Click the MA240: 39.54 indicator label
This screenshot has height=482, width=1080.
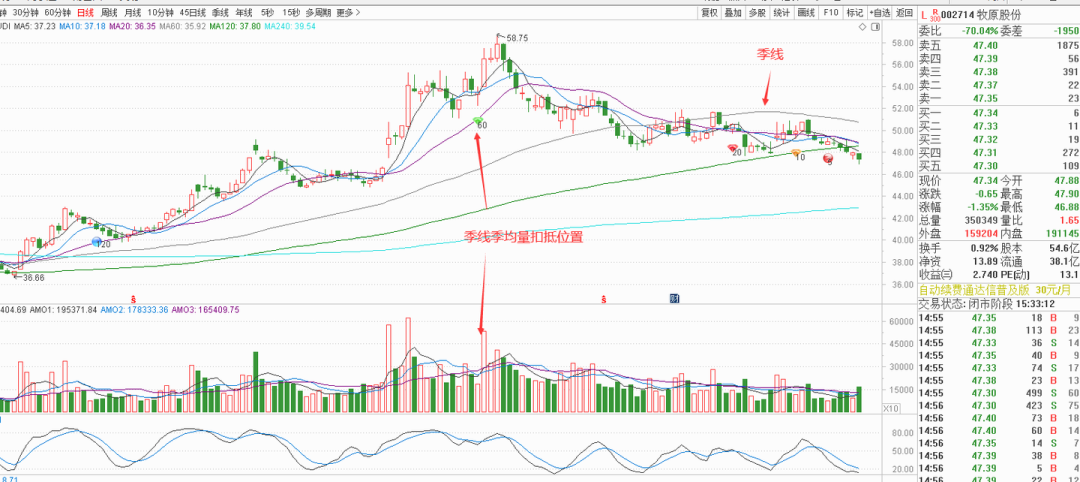coord(290,25)
